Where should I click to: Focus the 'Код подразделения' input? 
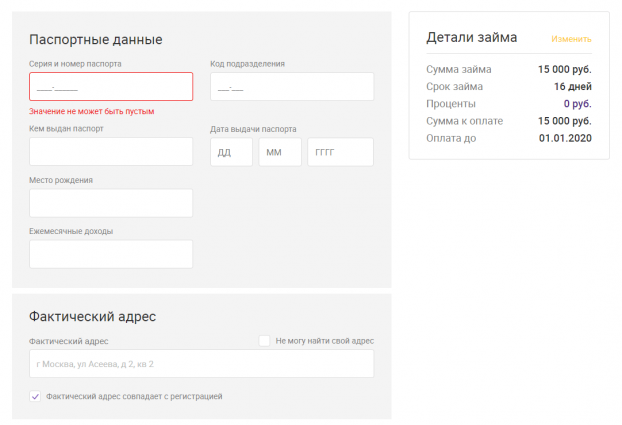click(291, 87)
